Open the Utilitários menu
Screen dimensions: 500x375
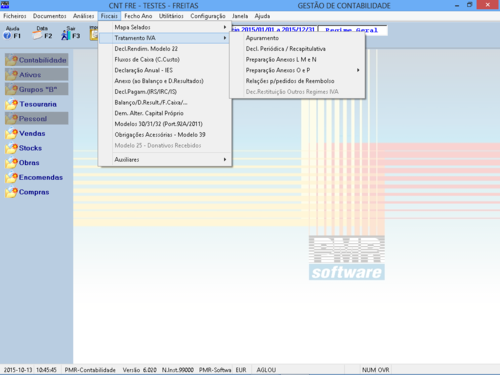click(171, 16)
